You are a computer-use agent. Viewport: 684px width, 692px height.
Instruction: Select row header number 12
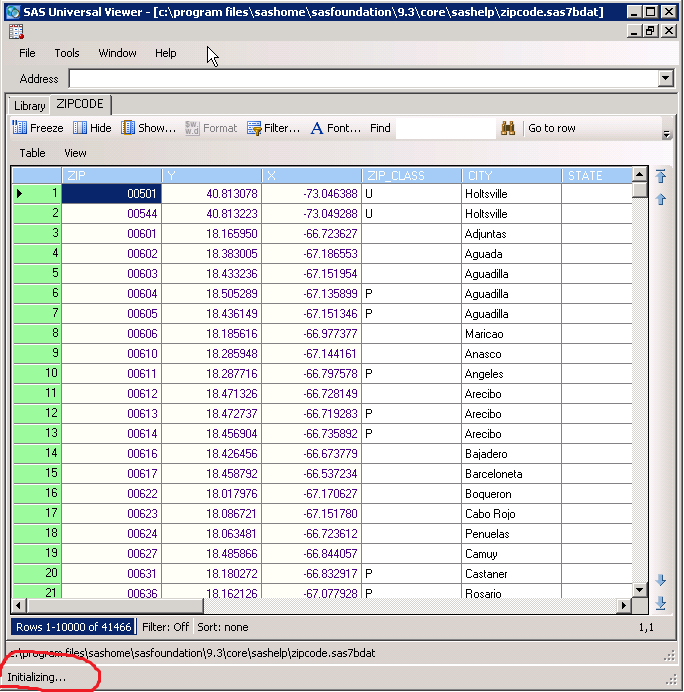pyautogui.click(x=37, y=413)
